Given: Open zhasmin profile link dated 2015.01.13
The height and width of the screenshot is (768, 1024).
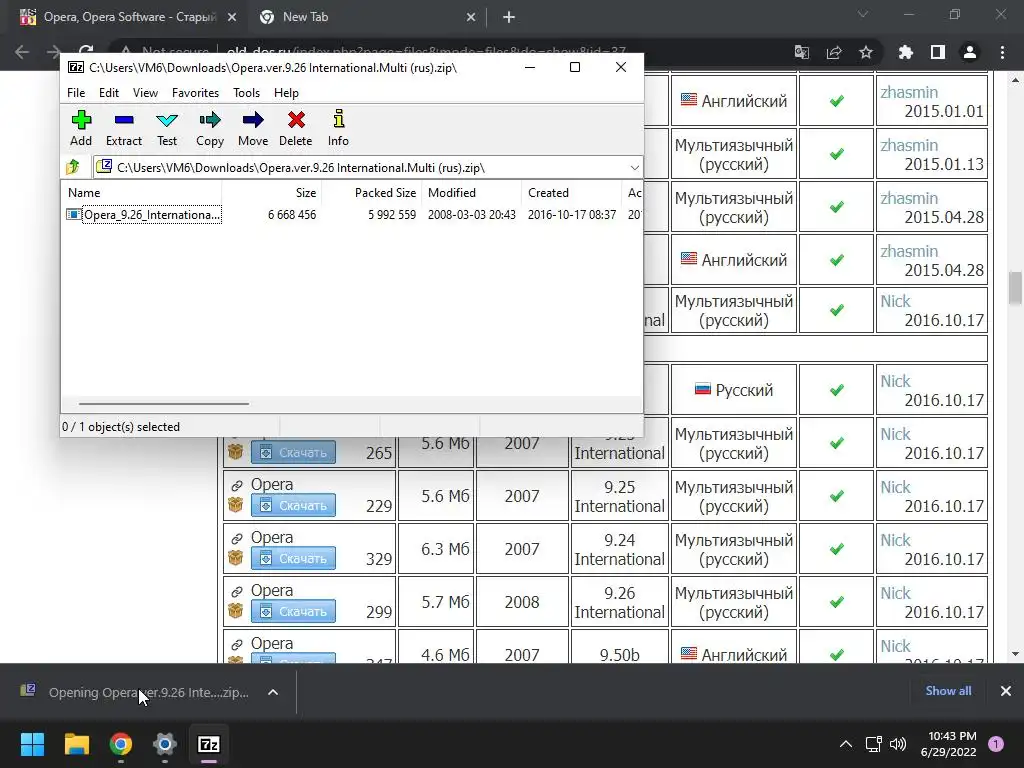Looking at the screenshot, I should pyautogui.click(x=908, y=146).
